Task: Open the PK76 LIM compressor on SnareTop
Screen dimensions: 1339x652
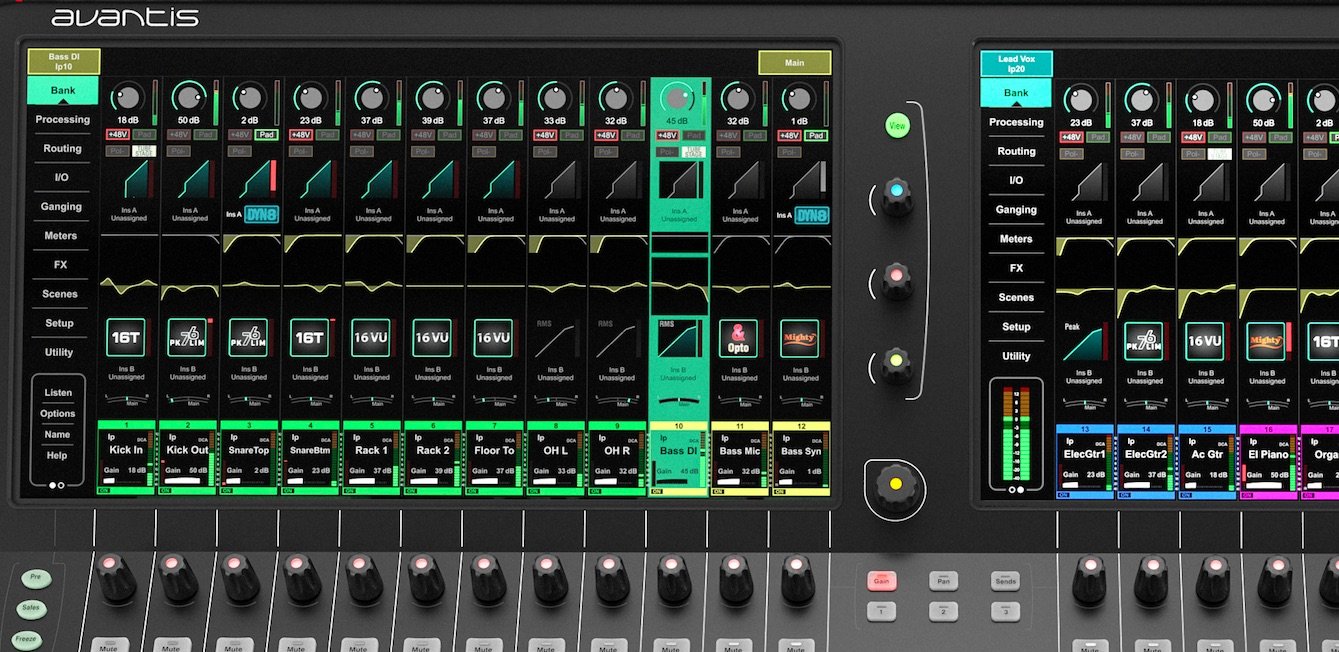Action: 249,338
